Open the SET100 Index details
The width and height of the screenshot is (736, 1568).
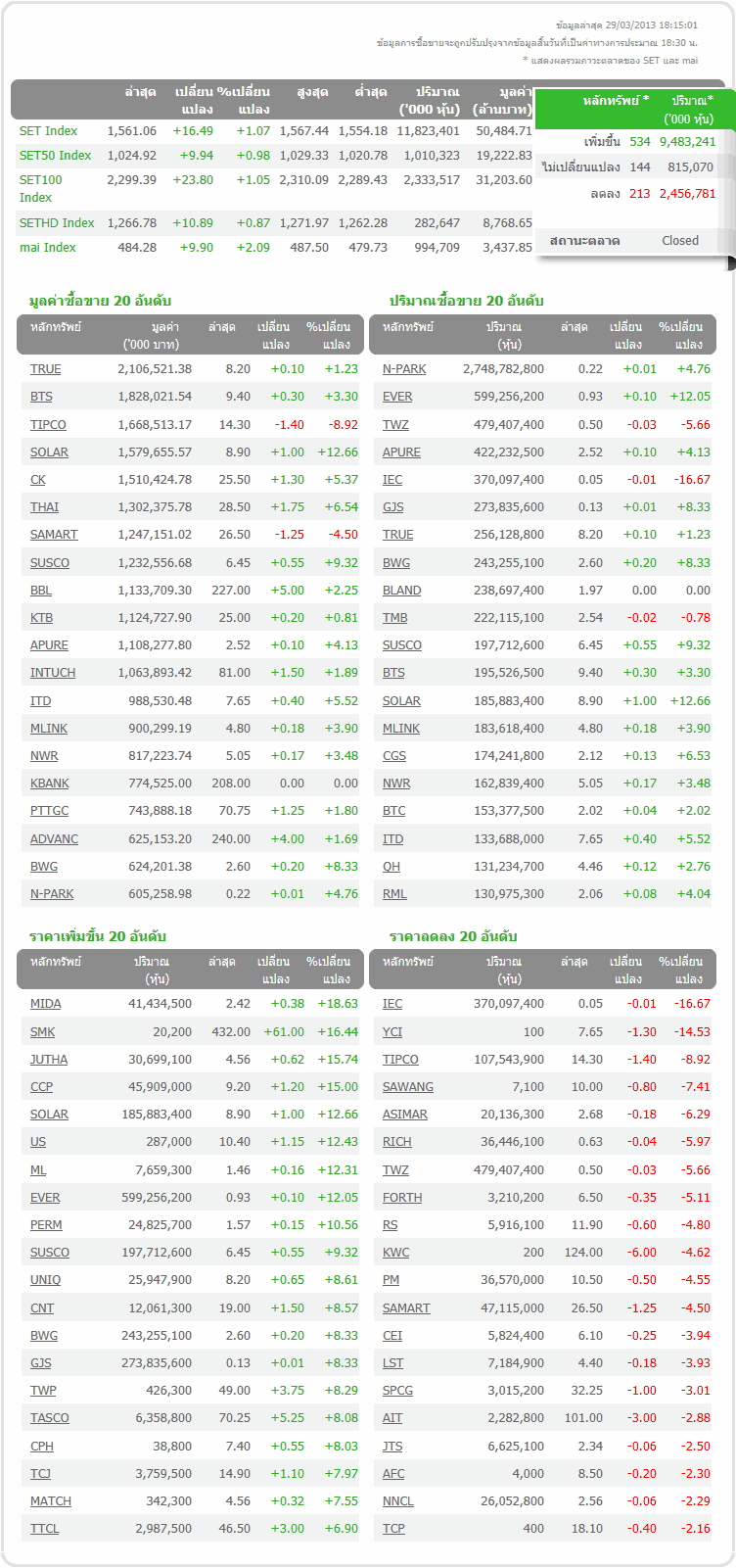(x=40, y=188)
